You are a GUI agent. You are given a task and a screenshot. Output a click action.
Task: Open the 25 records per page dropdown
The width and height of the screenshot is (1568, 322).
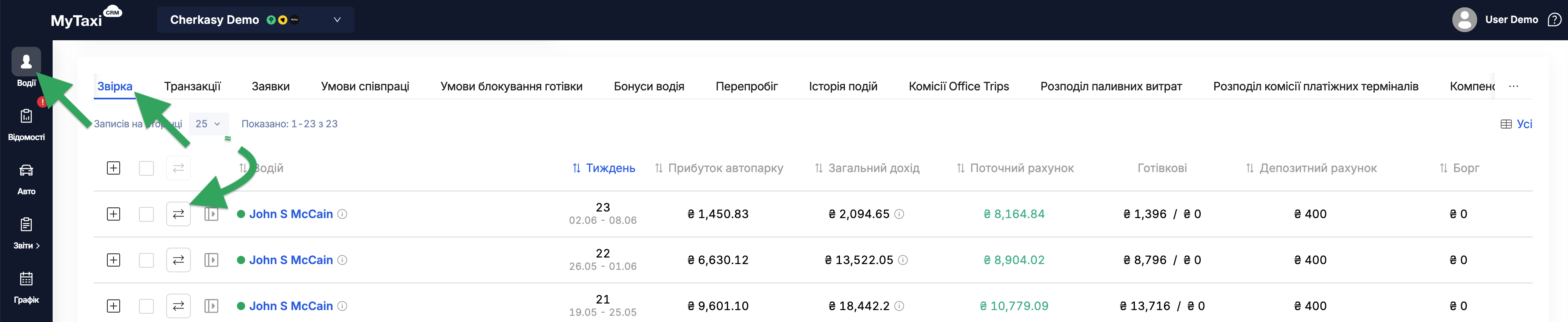click(x=208, y=124)
